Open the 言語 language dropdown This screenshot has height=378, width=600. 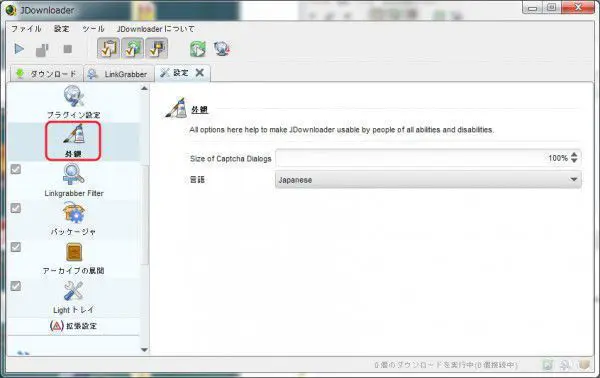[x=428, y=180]
